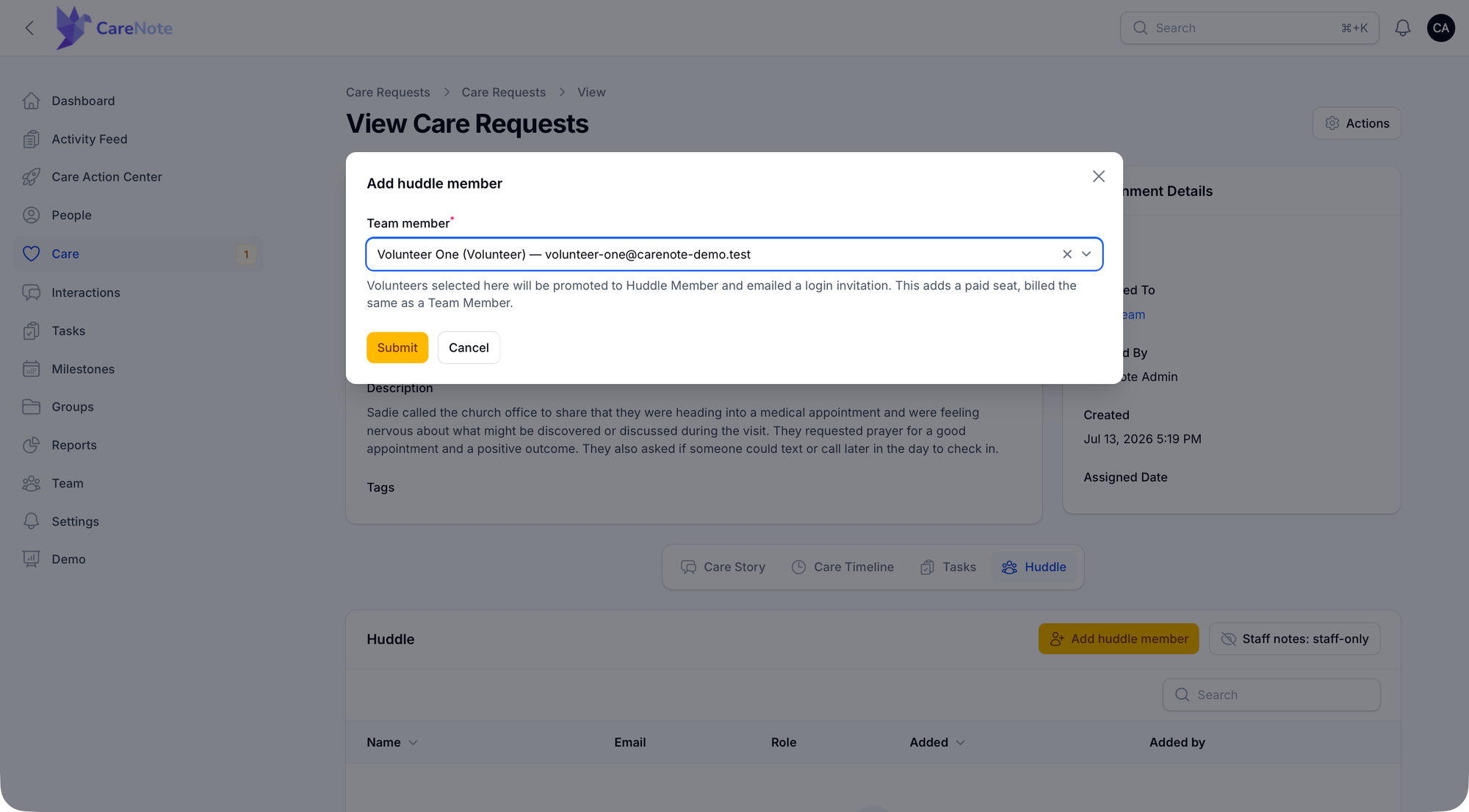Click the Huddle table Search field
The height and width of the screenshot is (812, 1469).
tap(1271, 695)
